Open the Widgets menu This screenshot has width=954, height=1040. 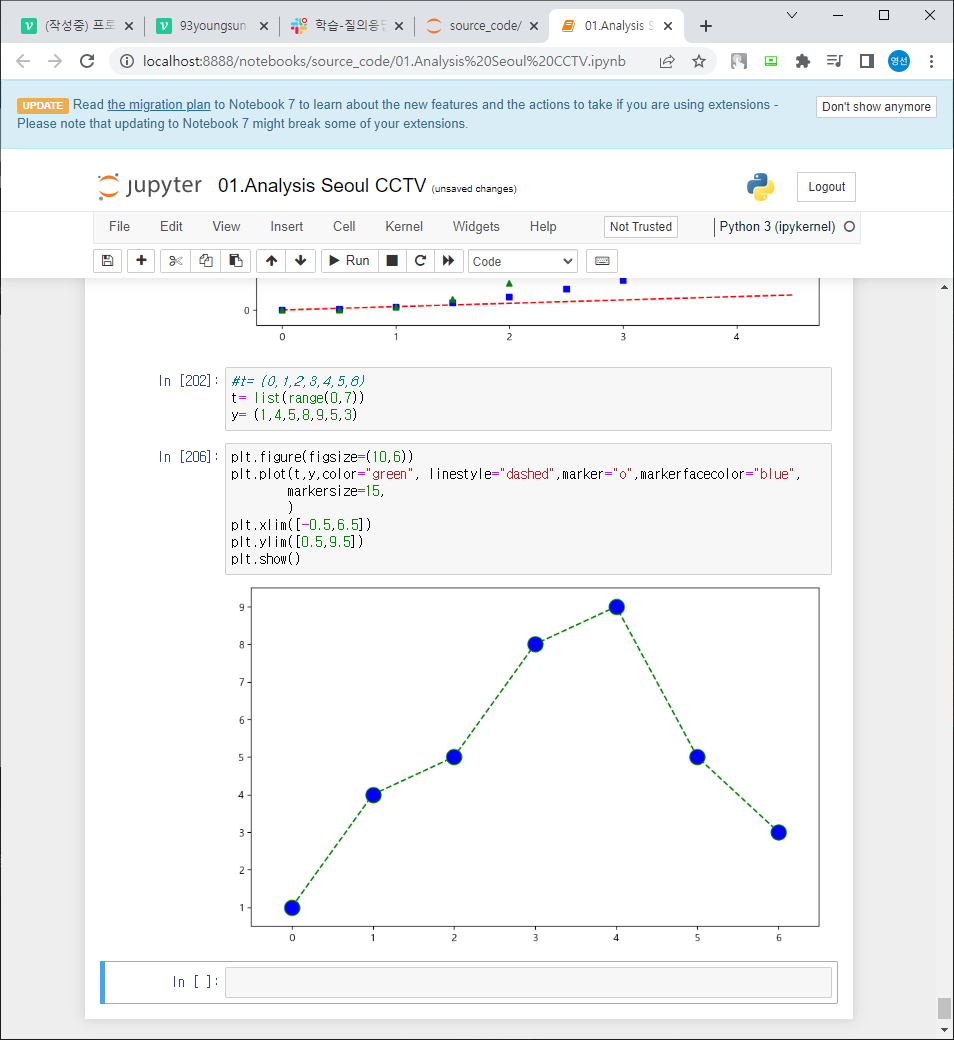tap(476, 227)
